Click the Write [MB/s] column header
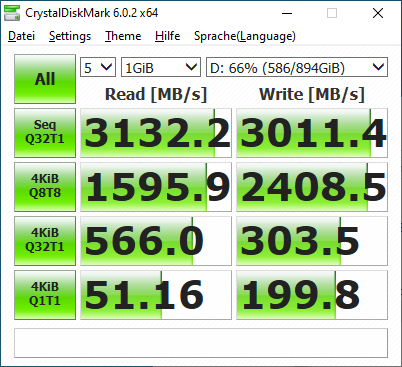This screenshot has width=402, height=367. click(x=312, y=94)
